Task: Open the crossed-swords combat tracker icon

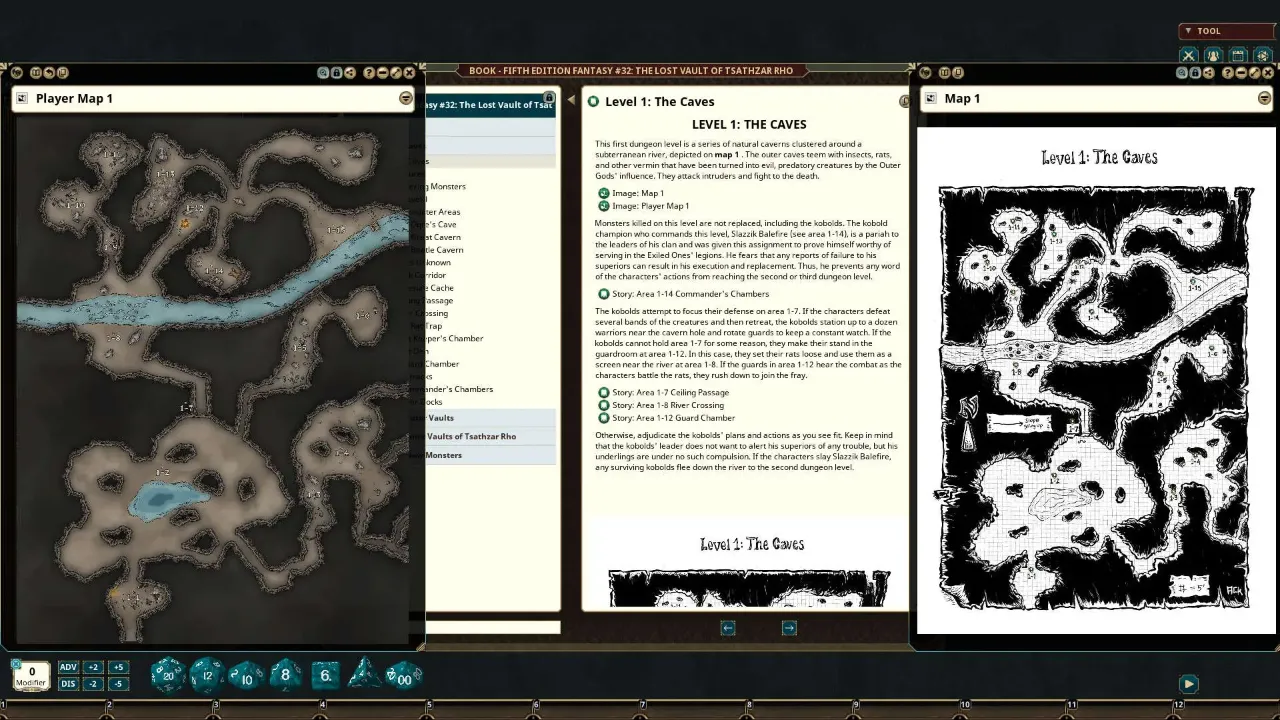Action: click(1189, 56)
